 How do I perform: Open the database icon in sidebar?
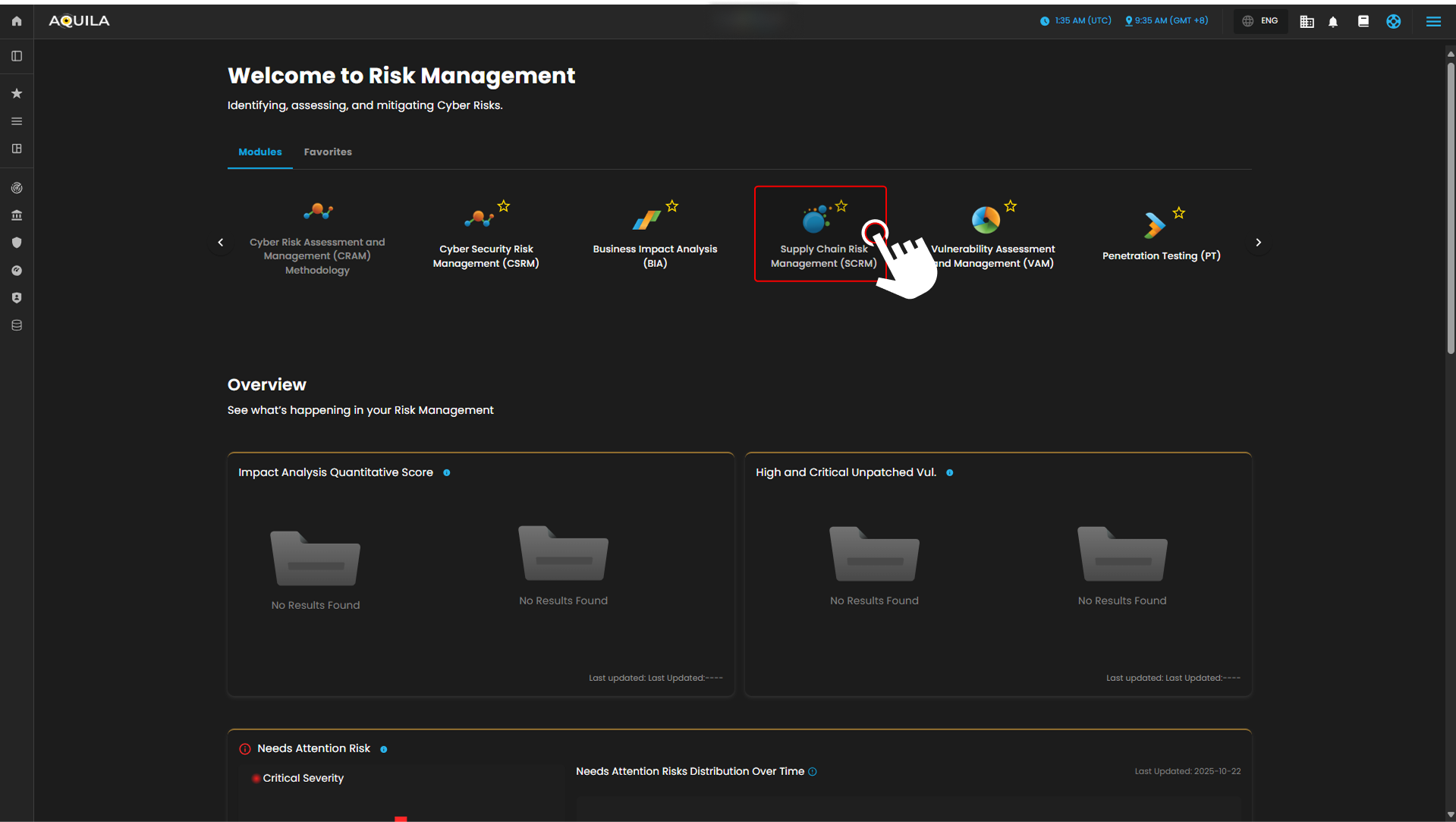[17, 325]
